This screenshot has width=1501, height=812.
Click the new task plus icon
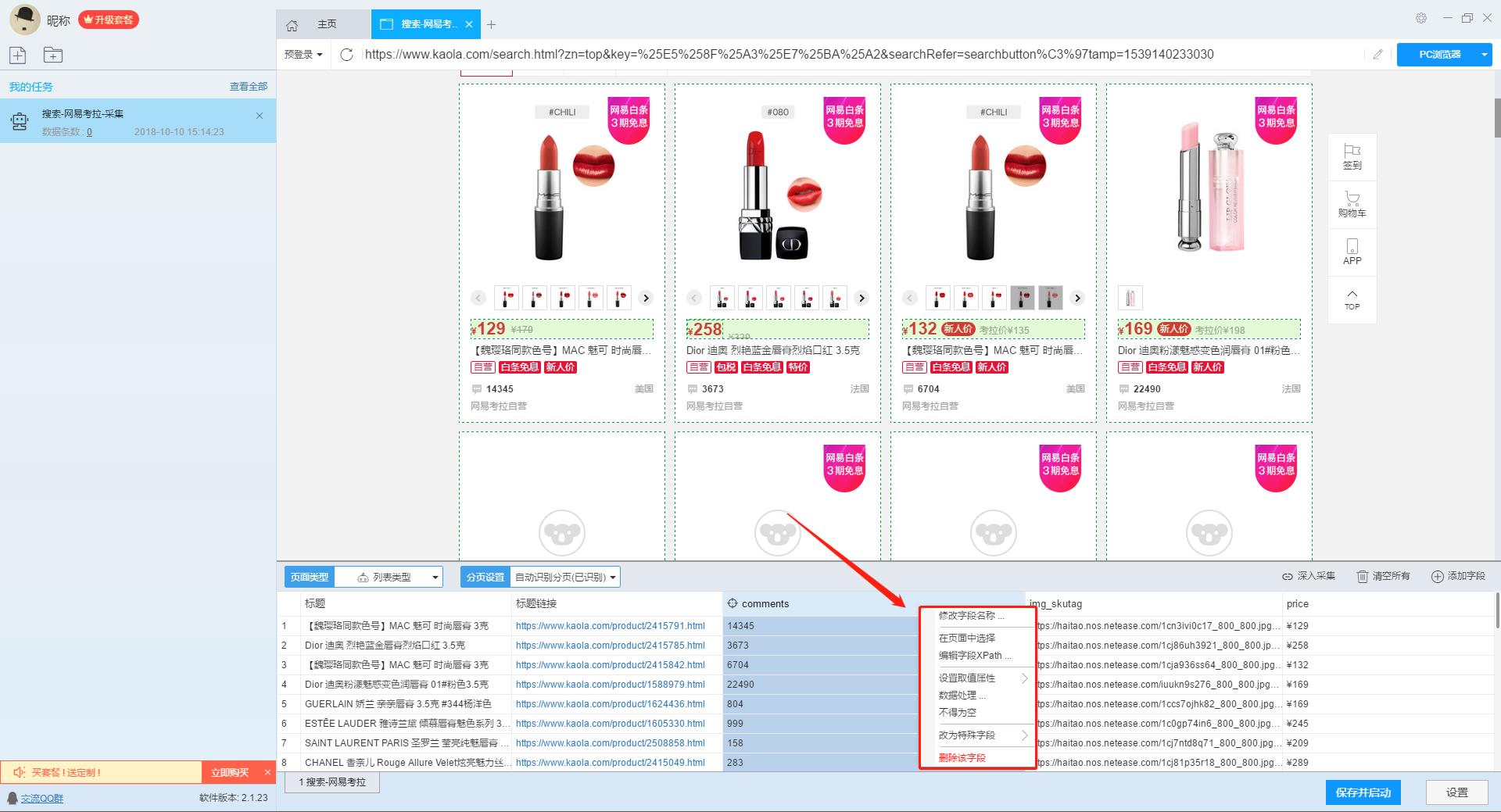coord(18,55)
